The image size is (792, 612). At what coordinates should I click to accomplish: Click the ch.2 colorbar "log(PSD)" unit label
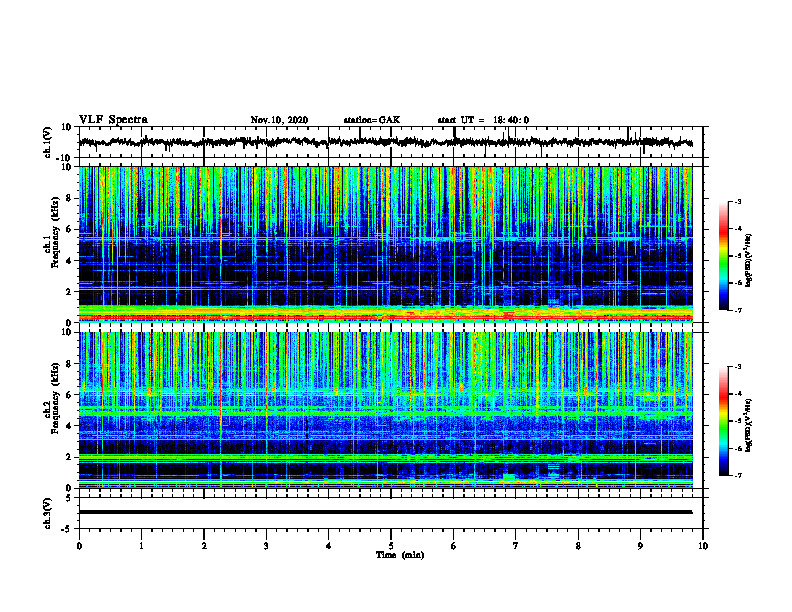tap(748, 425)
